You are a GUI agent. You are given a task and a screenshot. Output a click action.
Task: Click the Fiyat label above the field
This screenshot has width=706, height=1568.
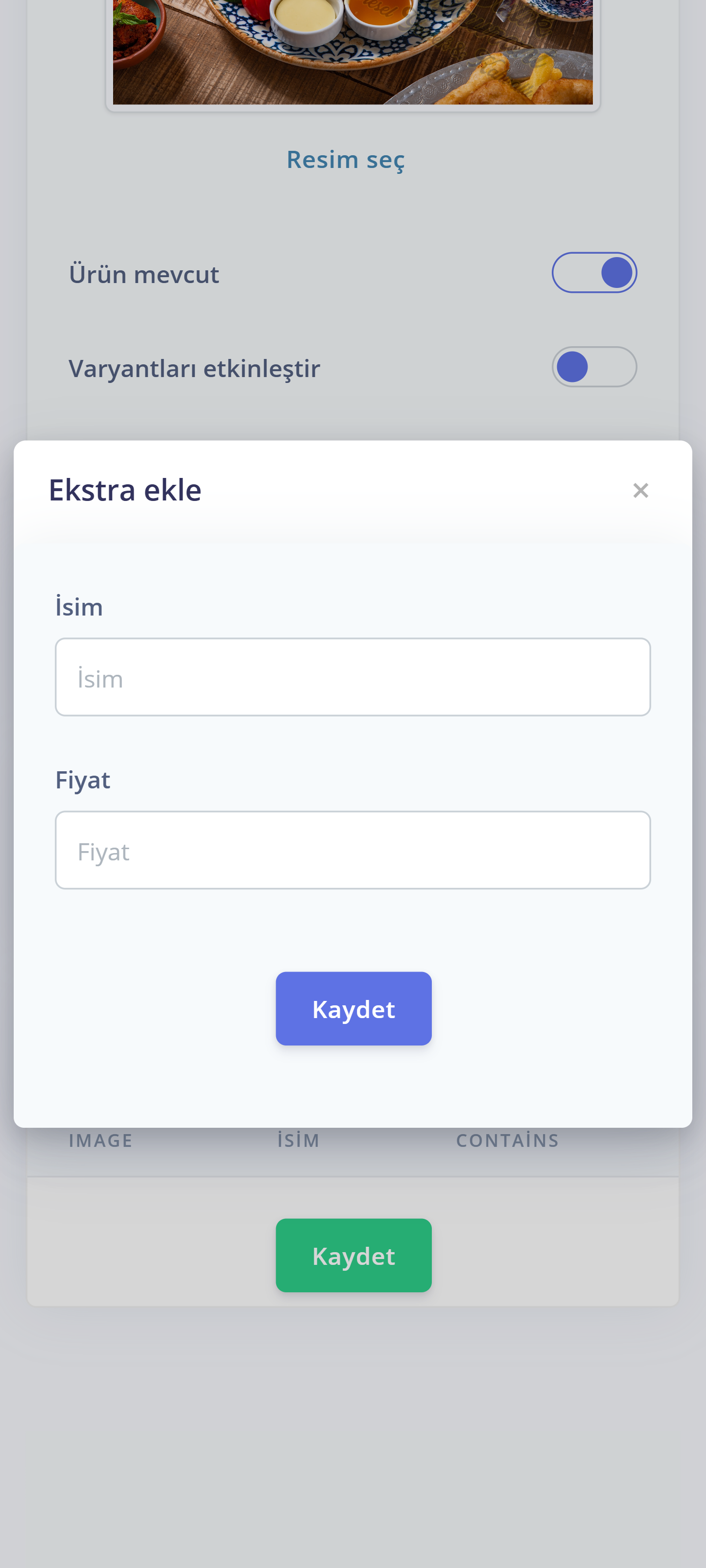(x=83, y=780)
